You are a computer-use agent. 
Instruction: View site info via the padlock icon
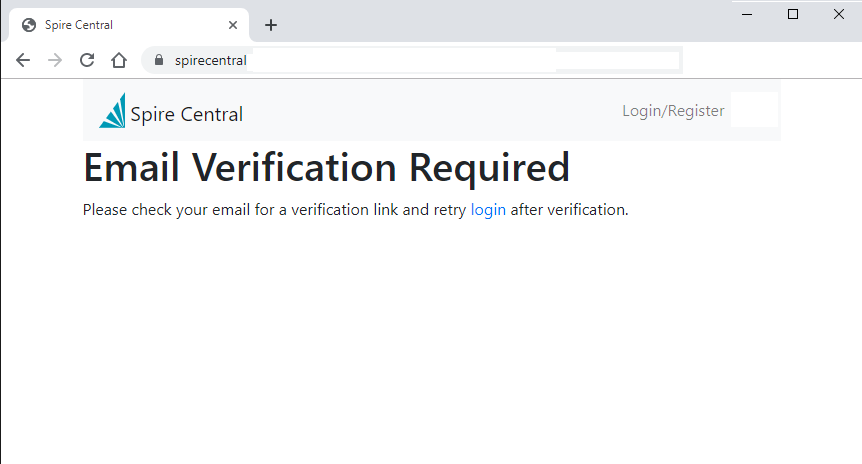coord(158,60)
